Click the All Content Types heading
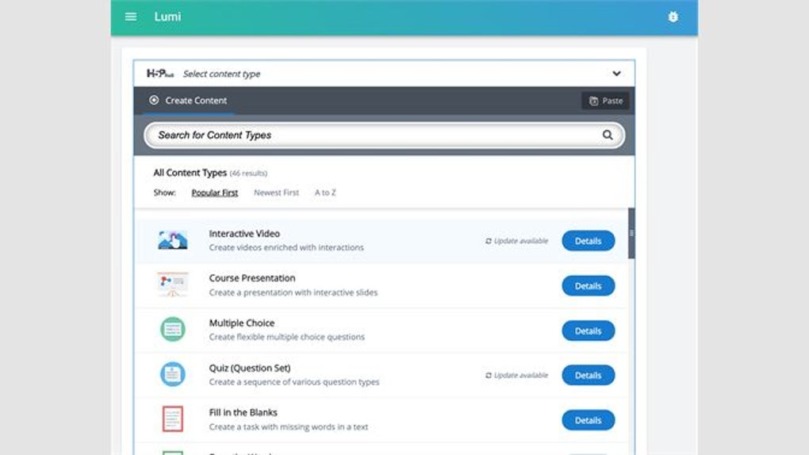 click(x=190, y=173)
